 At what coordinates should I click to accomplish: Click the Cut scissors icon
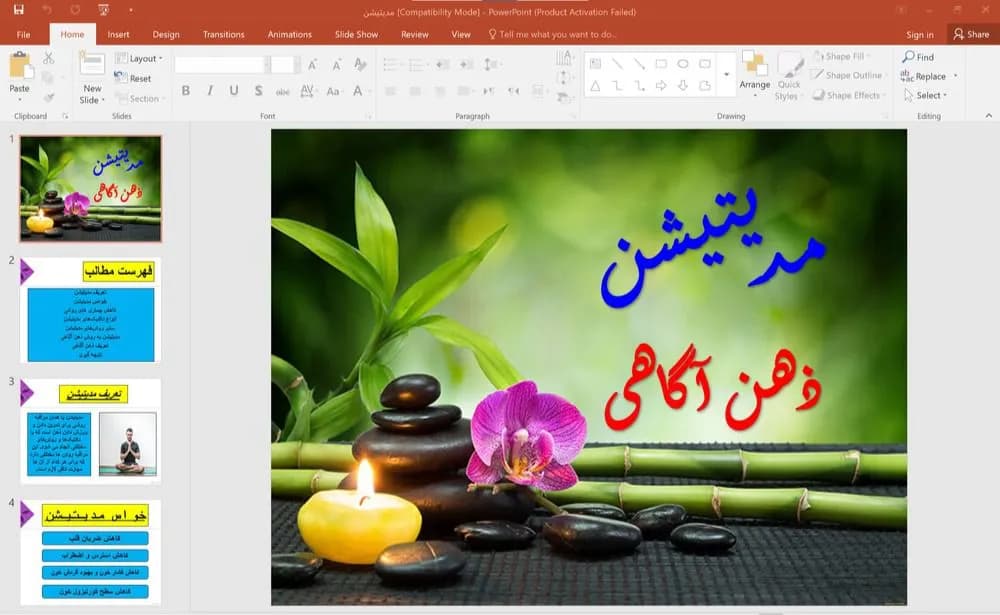coord(48,58)
